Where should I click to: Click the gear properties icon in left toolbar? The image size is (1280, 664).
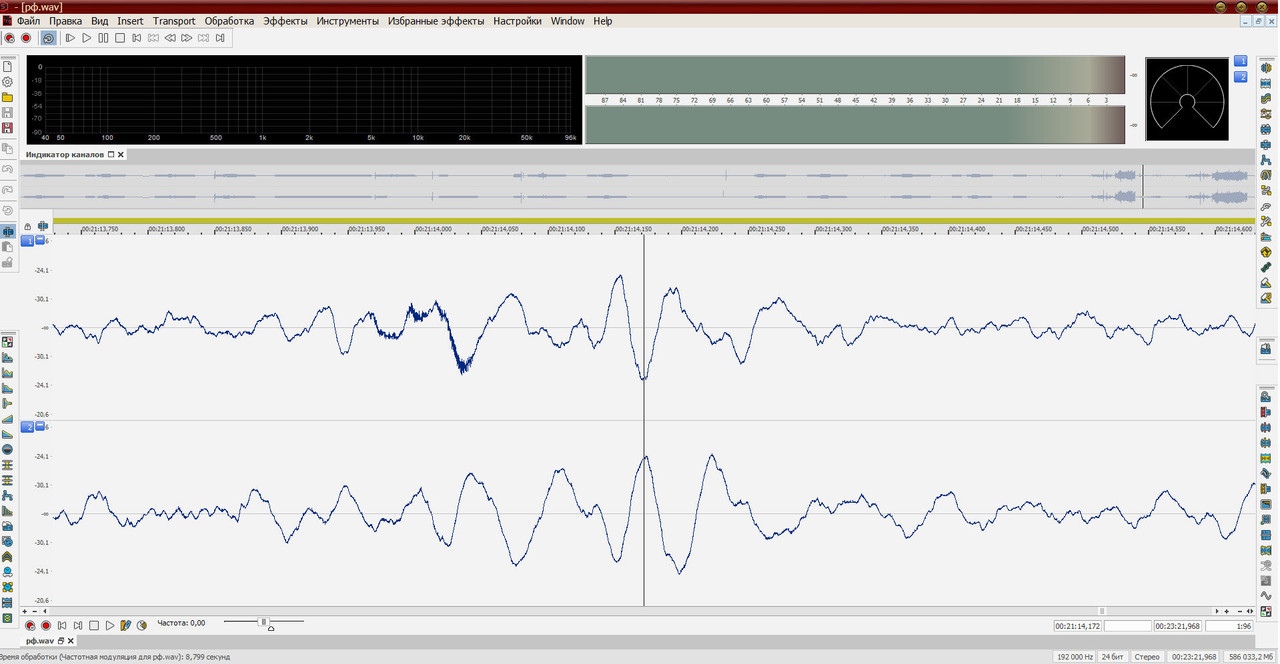pos(8,82)
